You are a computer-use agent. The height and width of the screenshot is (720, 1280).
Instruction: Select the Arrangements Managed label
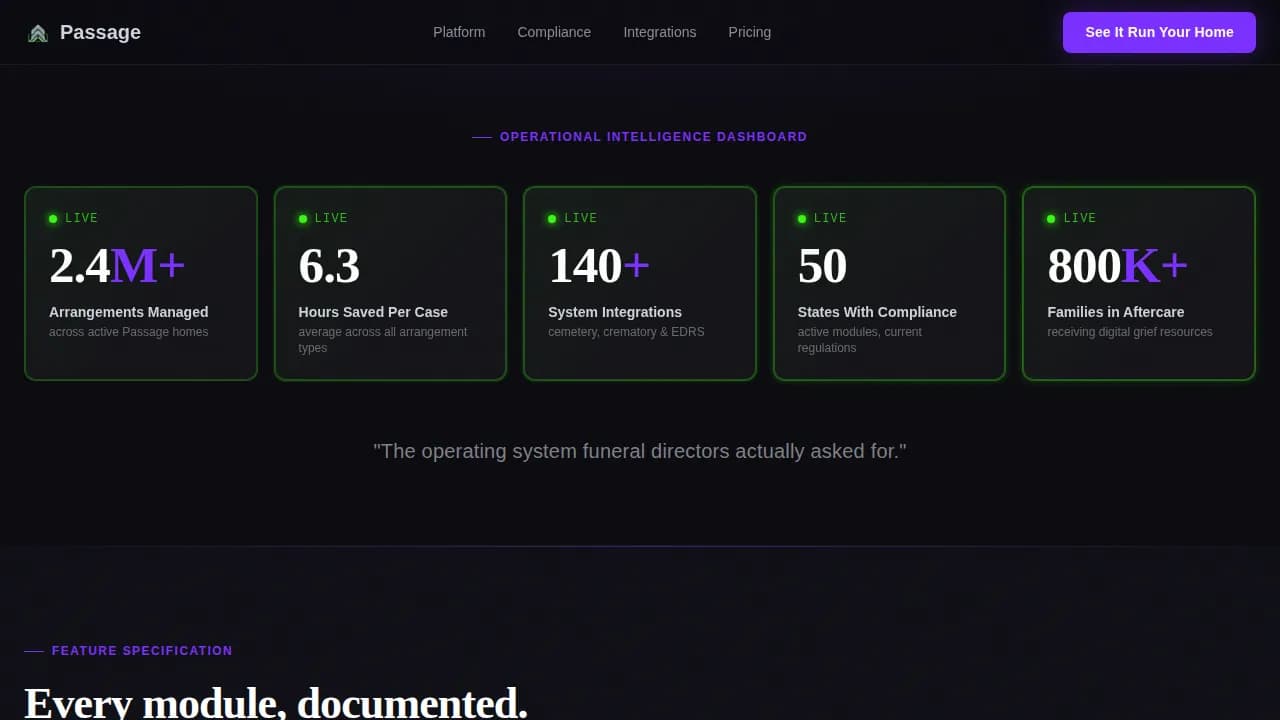tap(129, 312)
